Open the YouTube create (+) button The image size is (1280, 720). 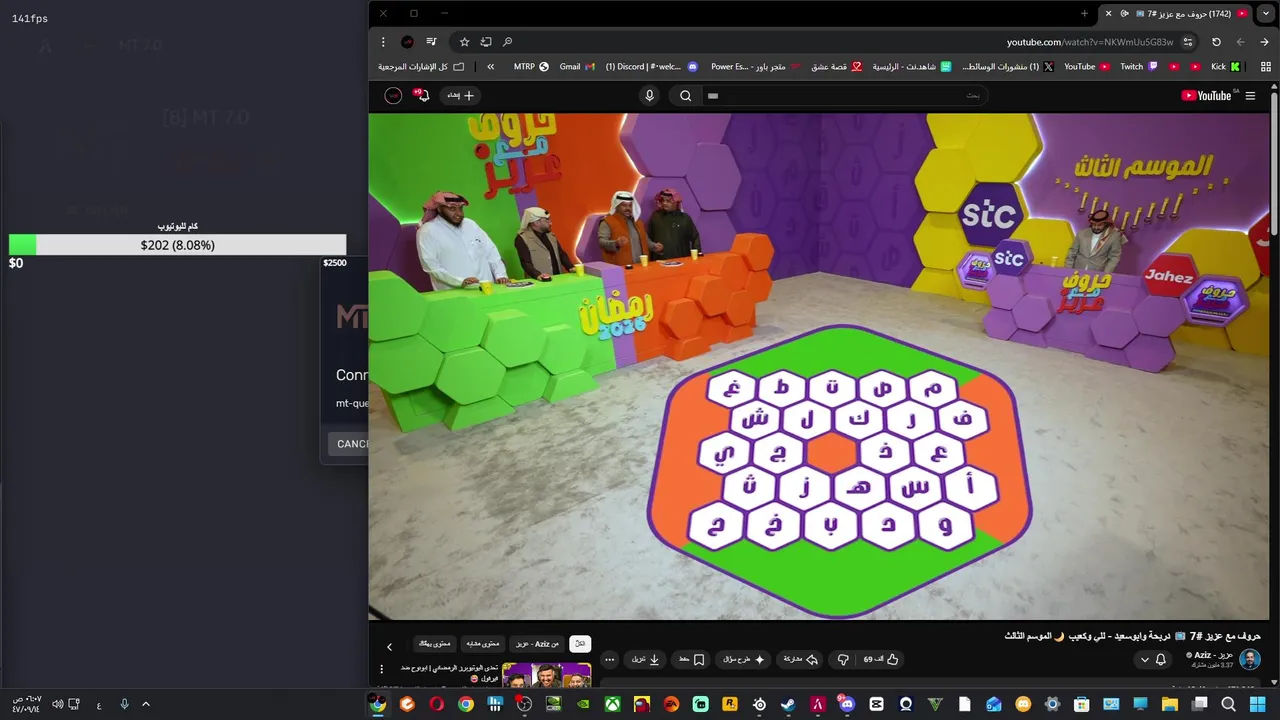[461, 96]
